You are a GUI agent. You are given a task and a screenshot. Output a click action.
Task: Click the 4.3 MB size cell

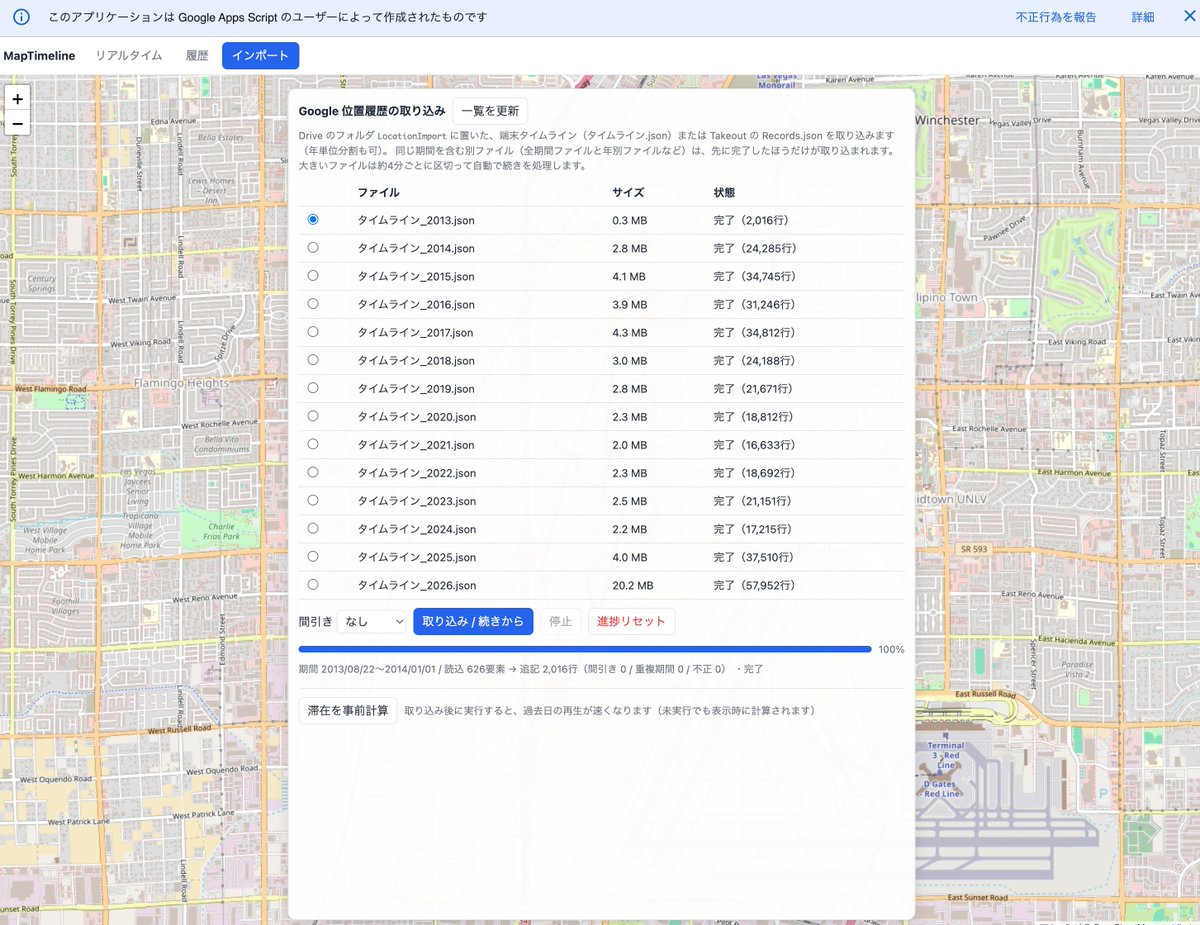[x=630, y=332]
